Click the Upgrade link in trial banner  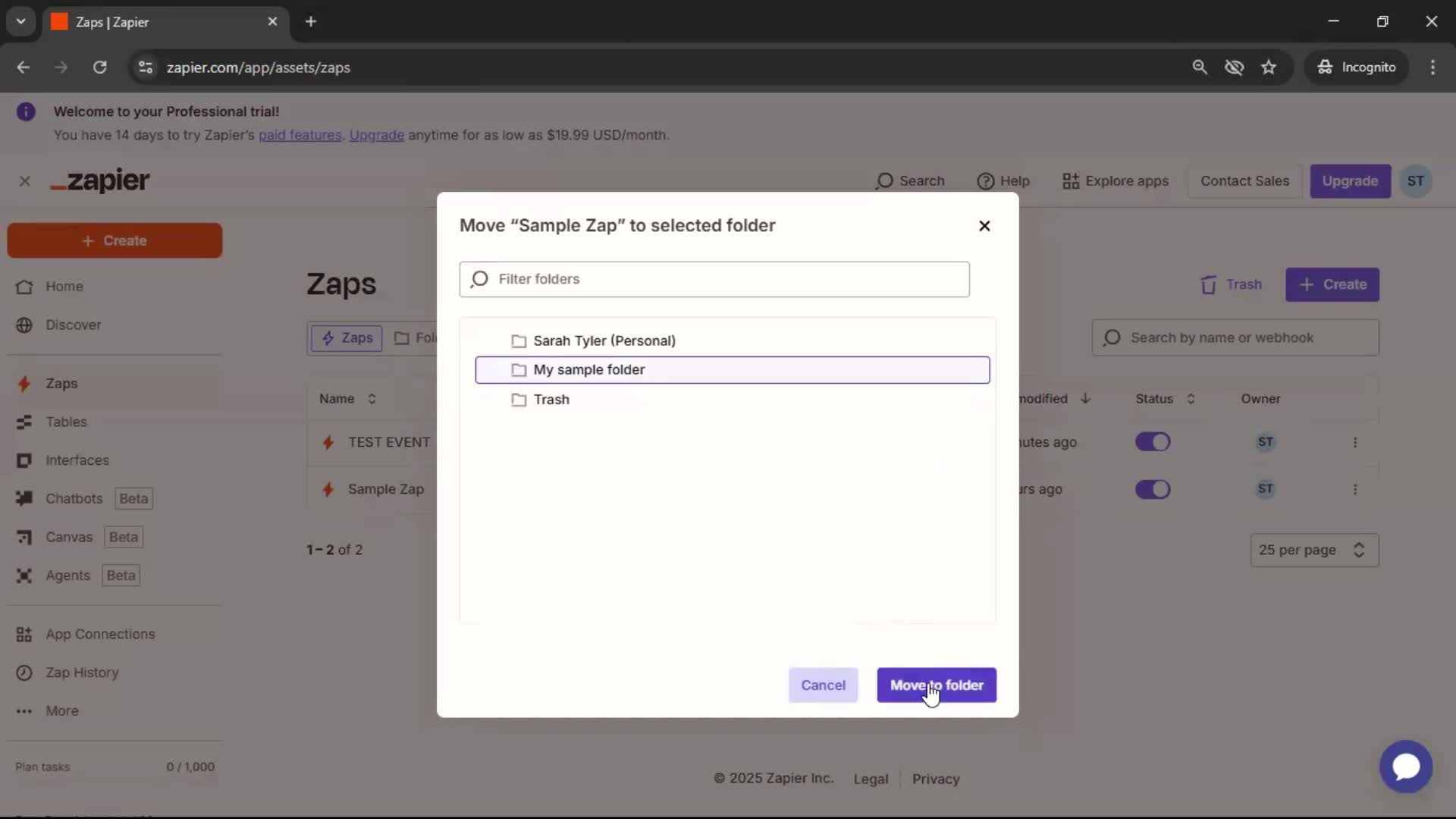pyautogui.click(x=376, y=135)
